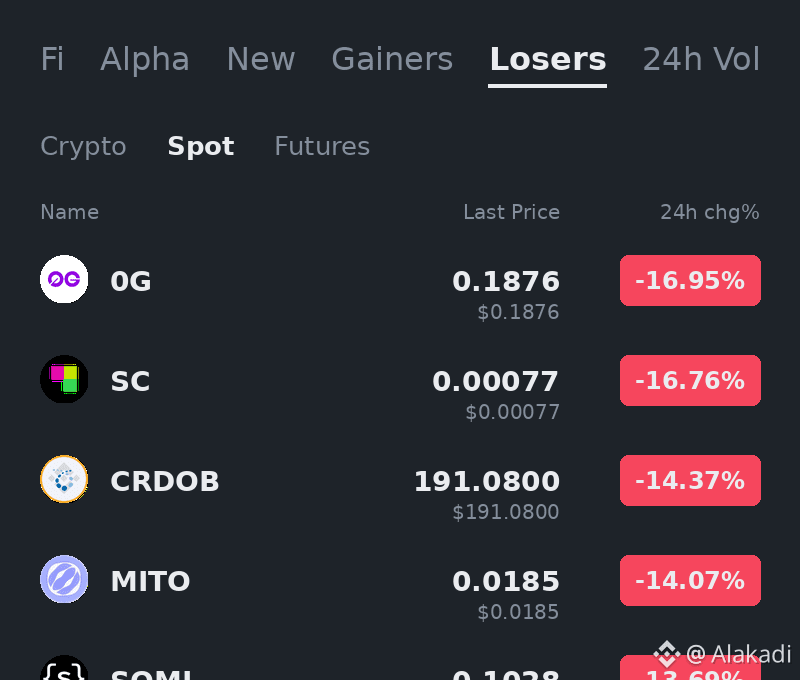Click the -16.95% change badge for 0G
Image resolution: width=800 pixels, height=680 pixels.
(690, 280)
